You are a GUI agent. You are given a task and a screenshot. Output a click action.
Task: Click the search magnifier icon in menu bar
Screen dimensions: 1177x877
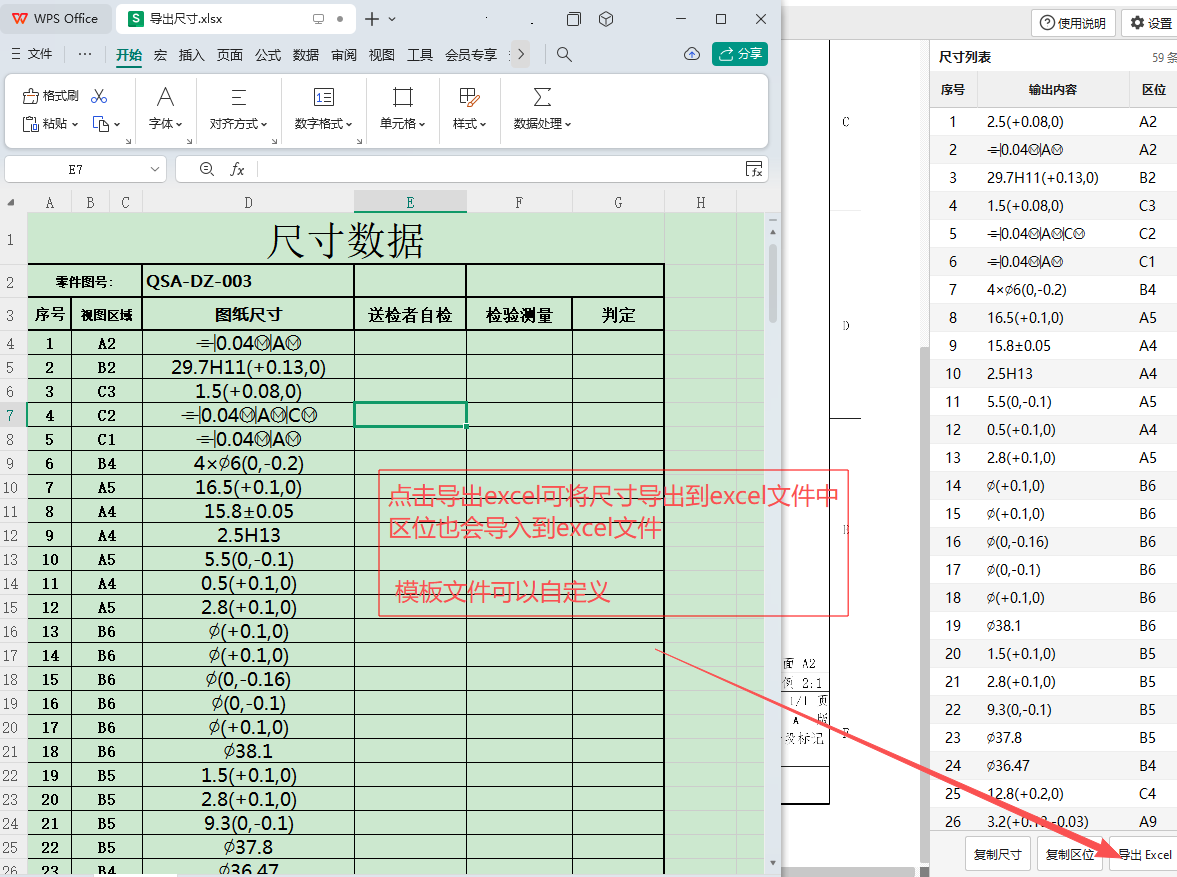coord(564,55)
